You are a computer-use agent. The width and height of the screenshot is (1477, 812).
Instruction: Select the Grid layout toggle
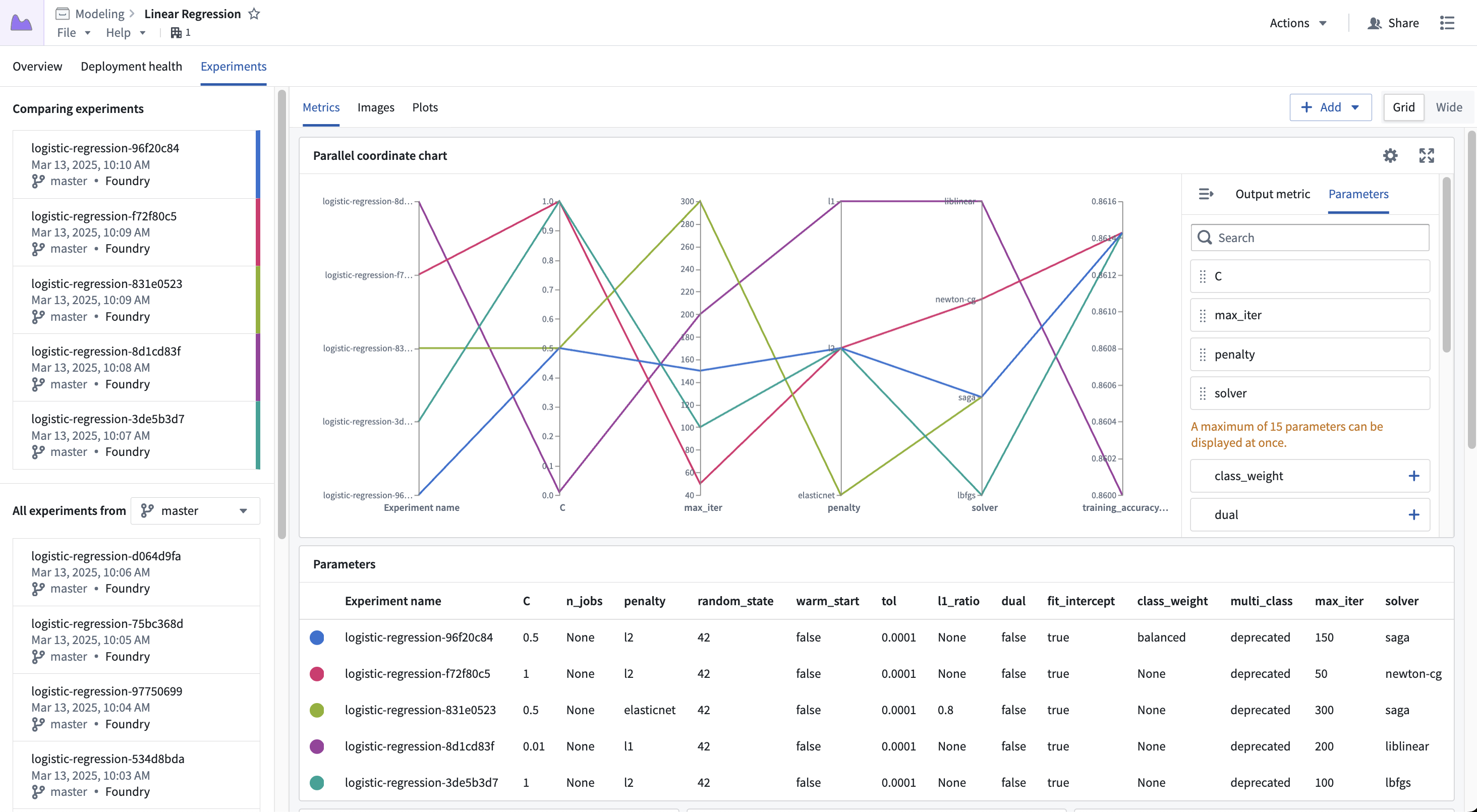(x=1404, y=107)
